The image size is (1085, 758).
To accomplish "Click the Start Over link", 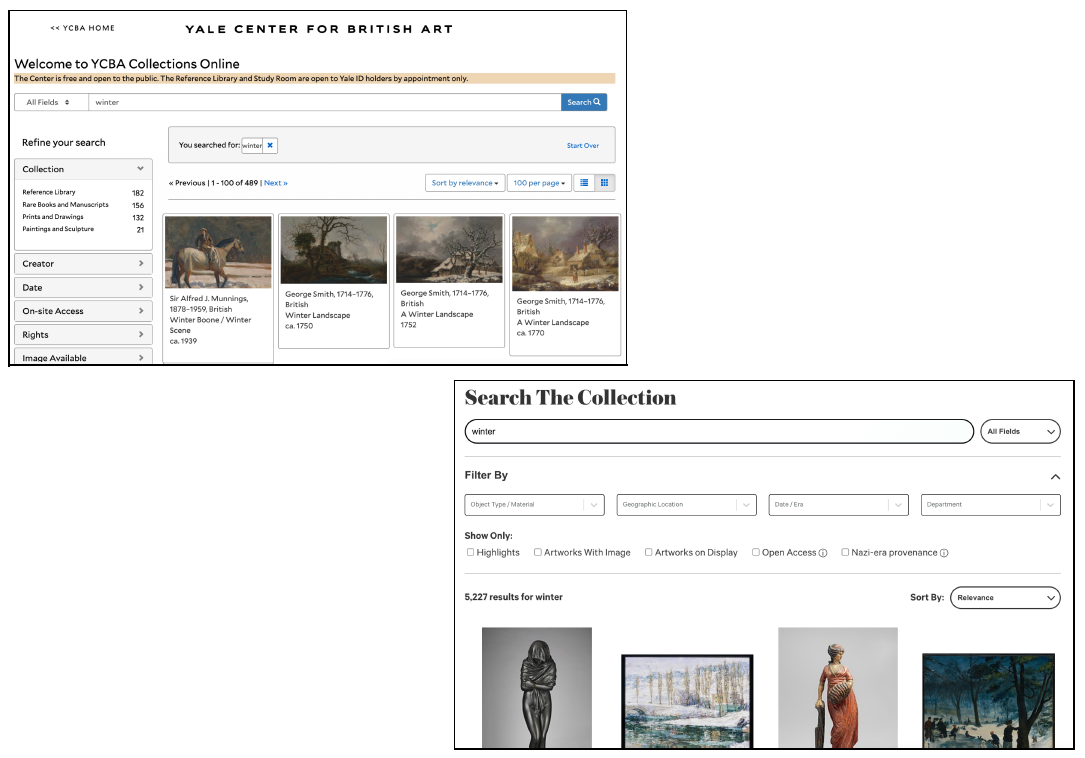I will coord(583,146).
